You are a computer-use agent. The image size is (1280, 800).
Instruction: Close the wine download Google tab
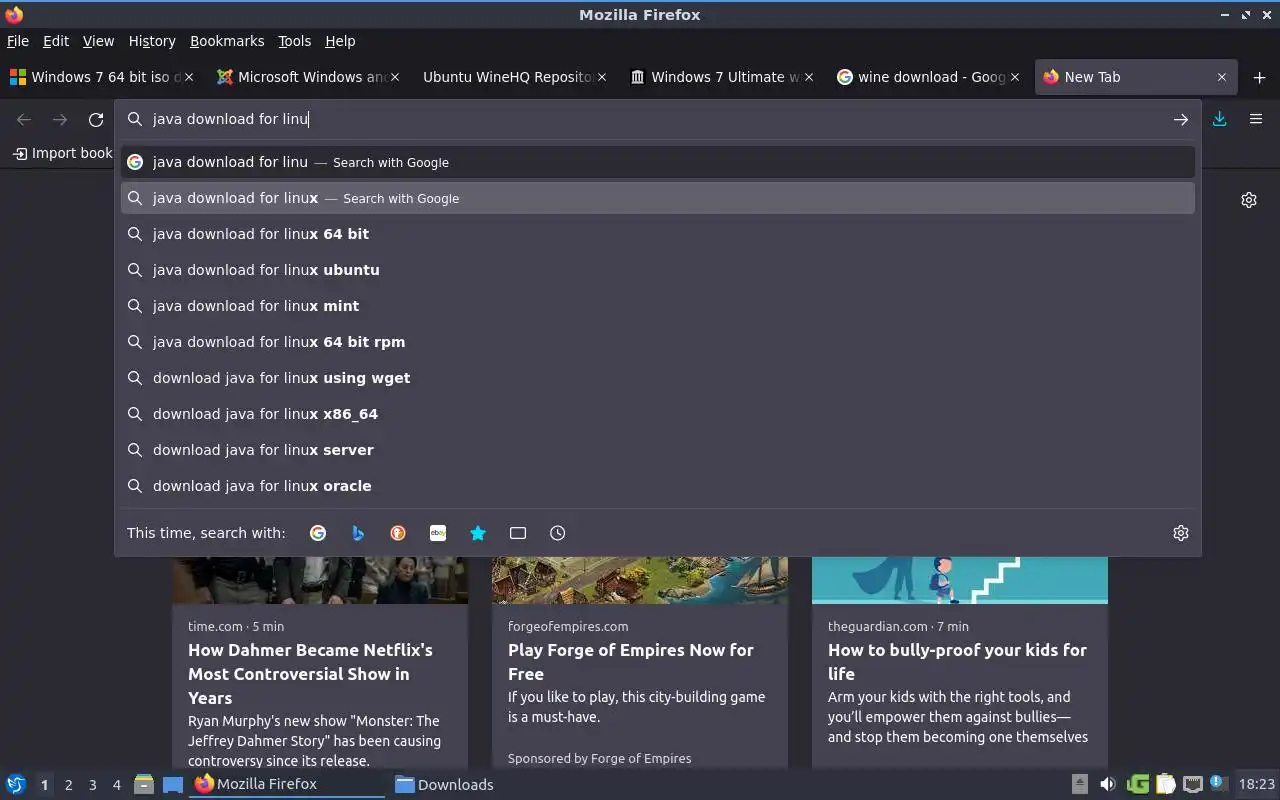pyautogui.click(x=1015, y=77)
